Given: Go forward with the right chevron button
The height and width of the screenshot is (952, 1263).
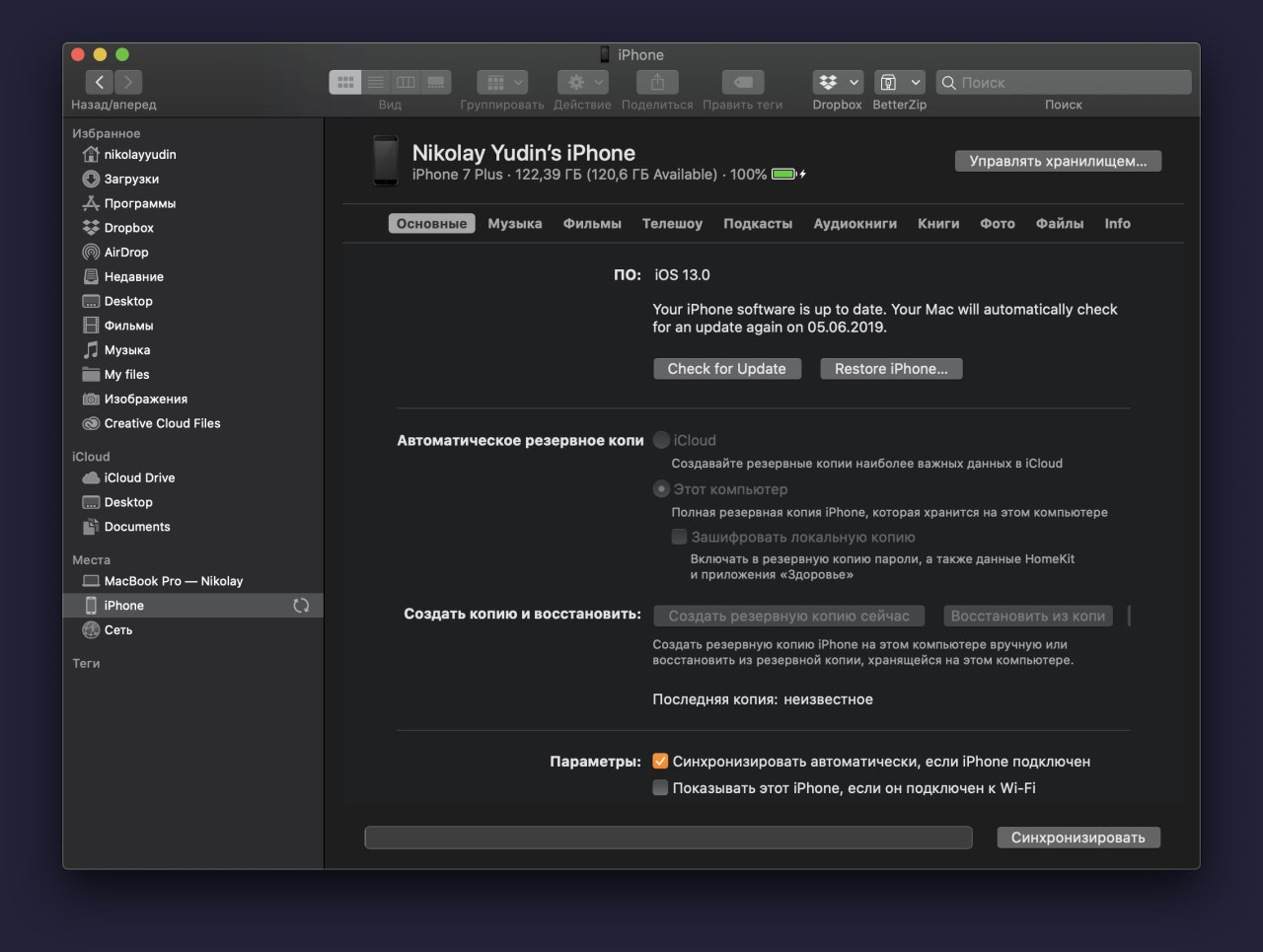Looking at the screenshot, I should 128,82.
